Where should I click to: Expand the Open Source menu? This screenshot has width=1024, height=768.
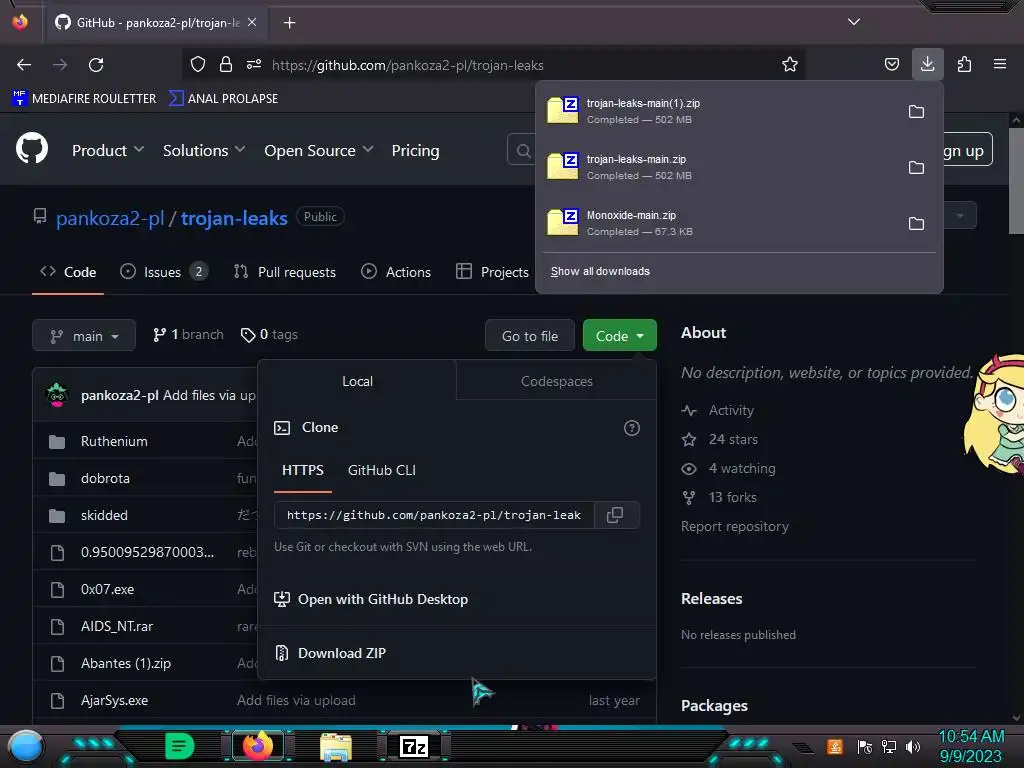(x=319, y=150)
